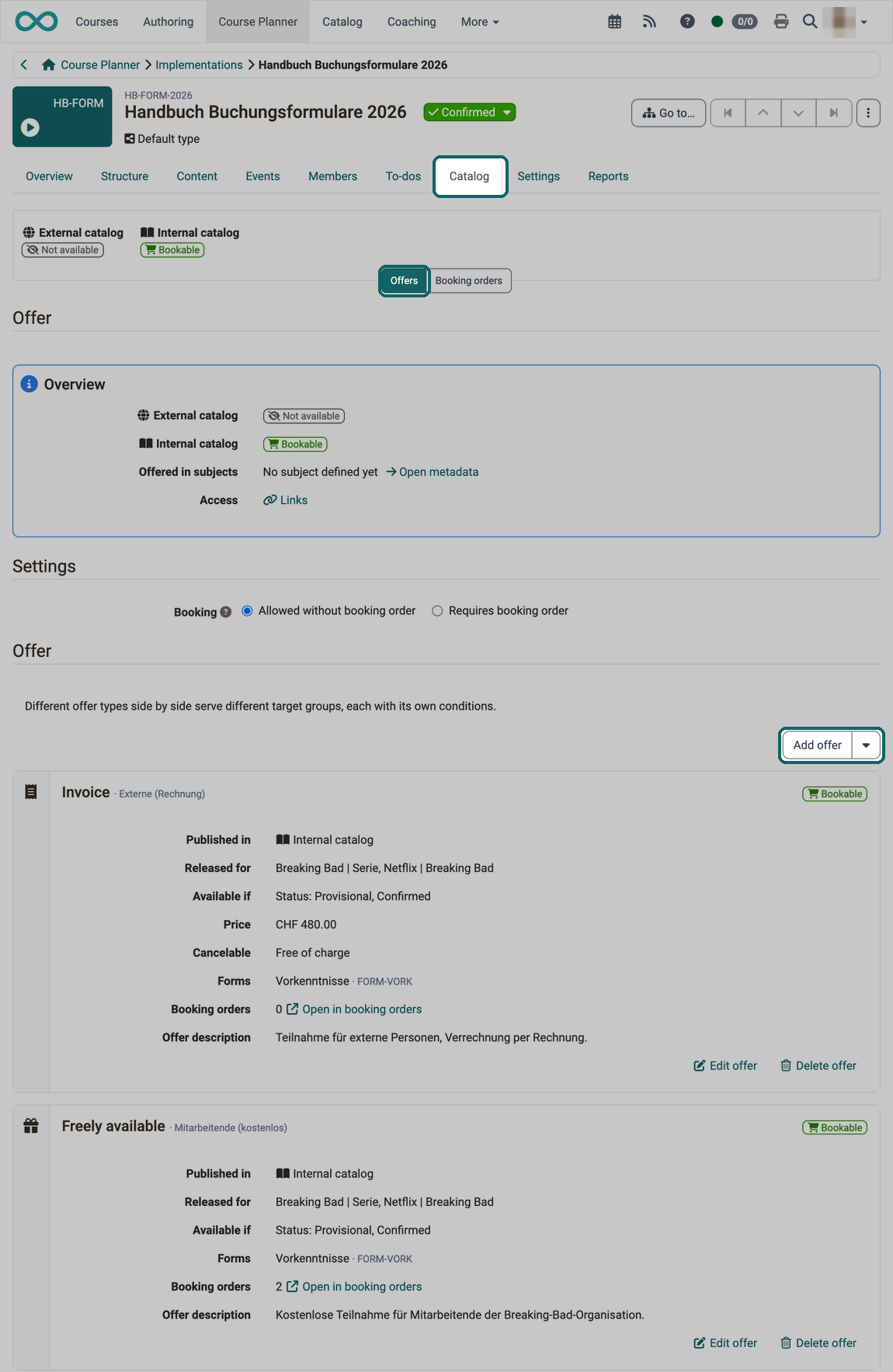Open the three-dot more actions menu
This screenshot has width=893, height=1372.
point(868,113)
